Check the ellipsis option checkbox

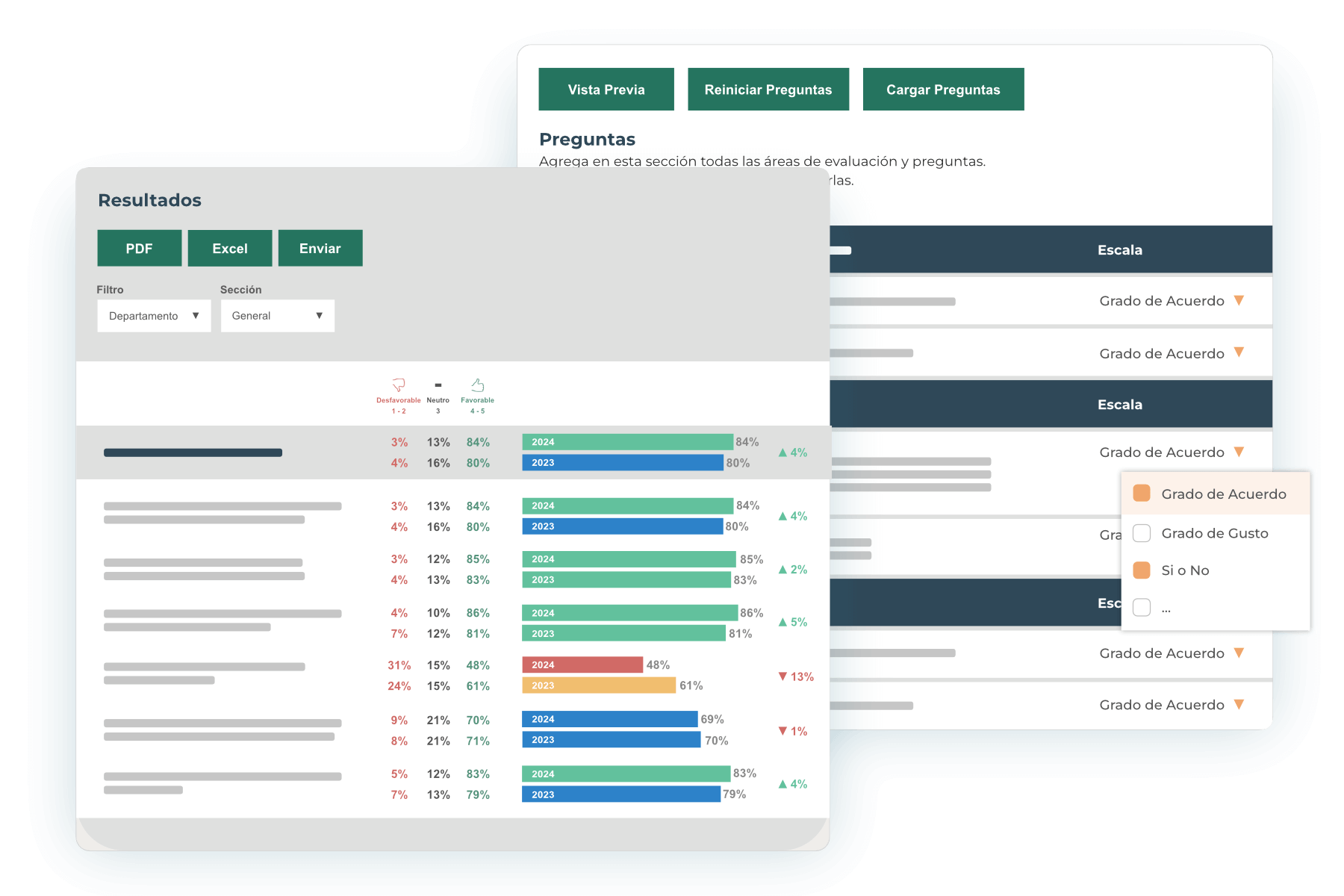click(x=1142, y=607)
